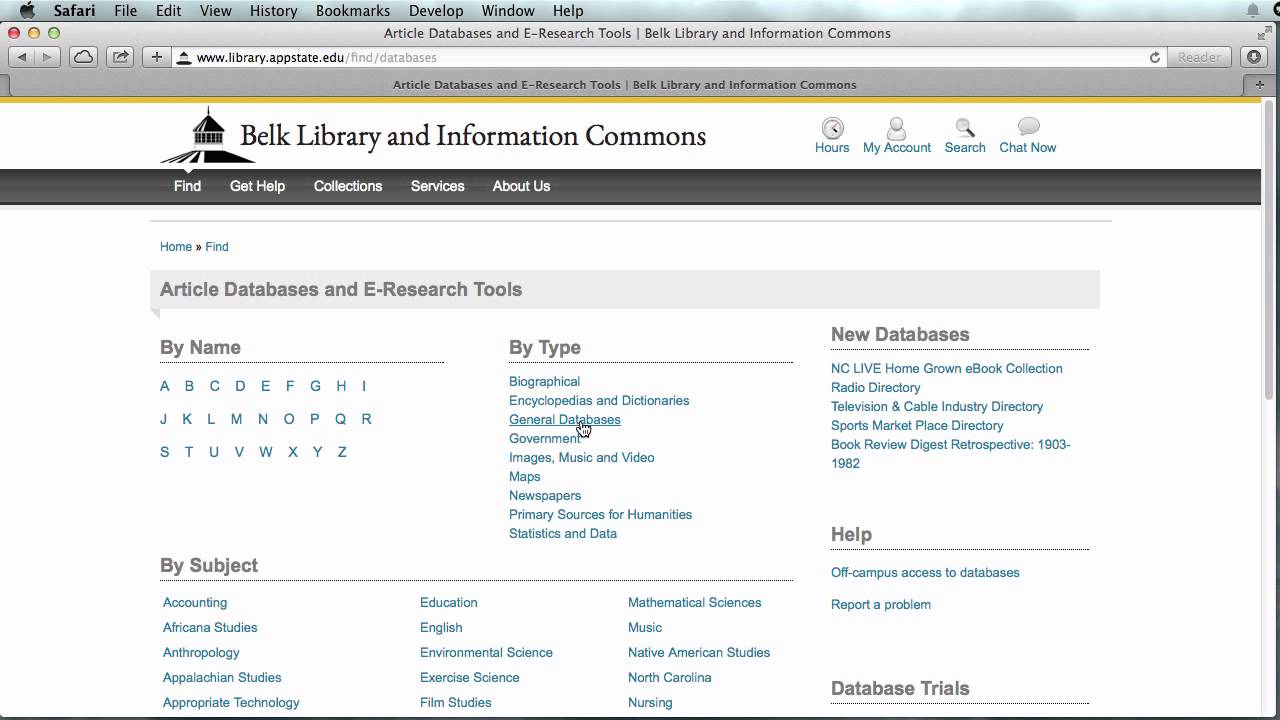Screen dimensions: 1280x720
Task: Enter full screen using the arrows icon
Action: pos(1265,33)
